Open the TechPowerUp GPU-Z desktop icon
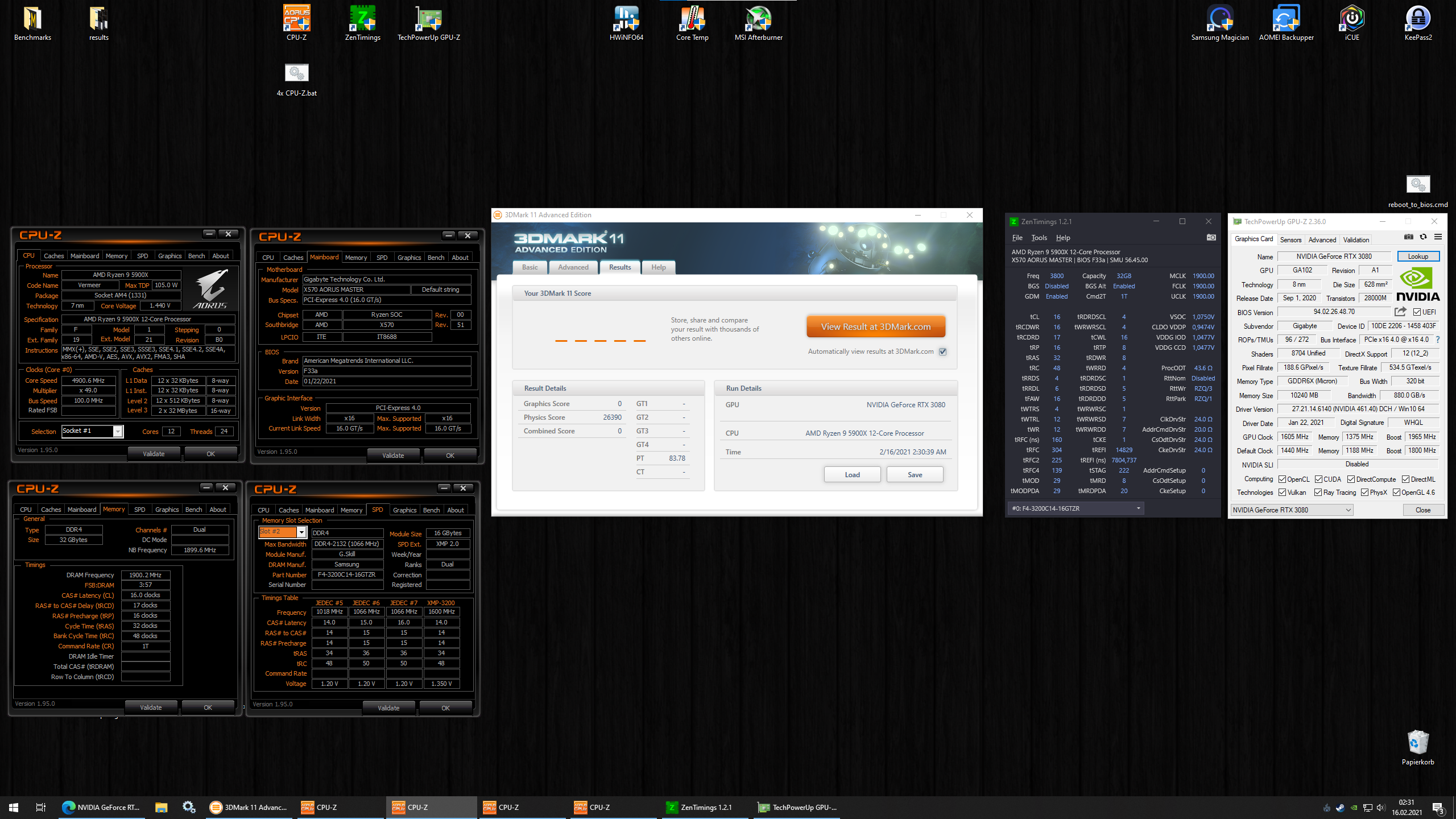The image size is (1456, 819). [x=429, y=23]
